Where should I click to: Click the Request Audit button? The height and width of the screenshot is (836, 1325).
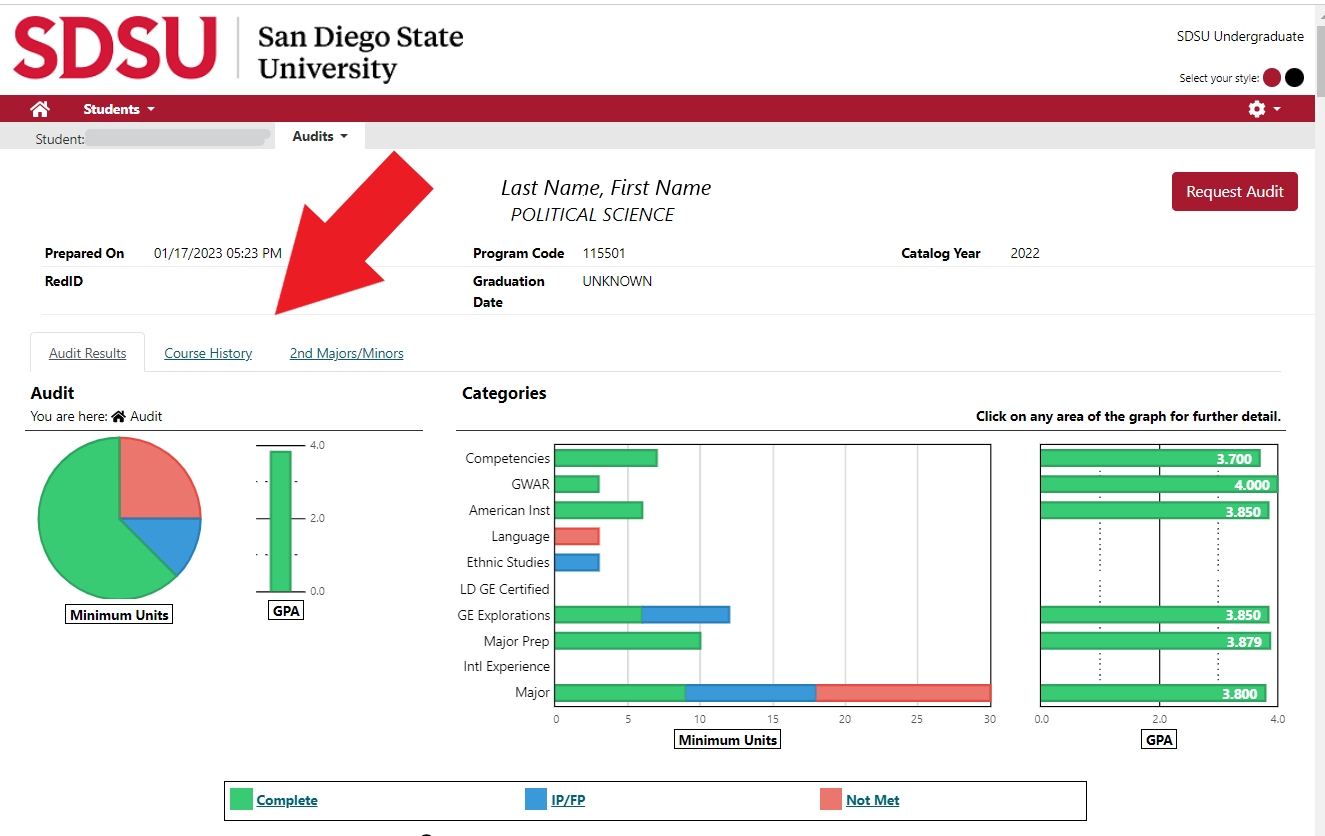click(1235, 192)
